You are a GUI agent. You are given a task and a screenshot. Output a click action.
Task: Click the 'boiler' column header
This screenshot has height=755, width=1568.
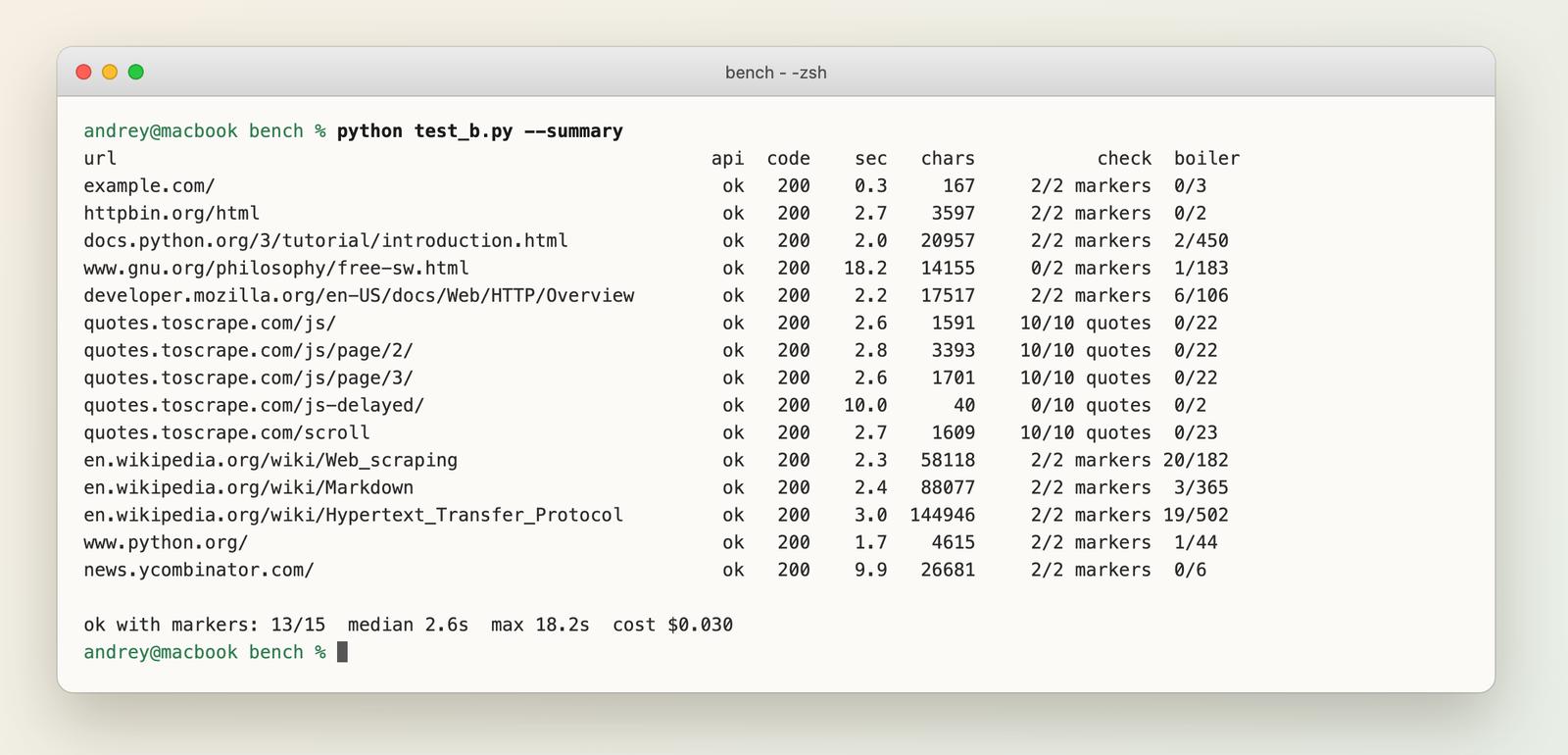coord(1206,159)
